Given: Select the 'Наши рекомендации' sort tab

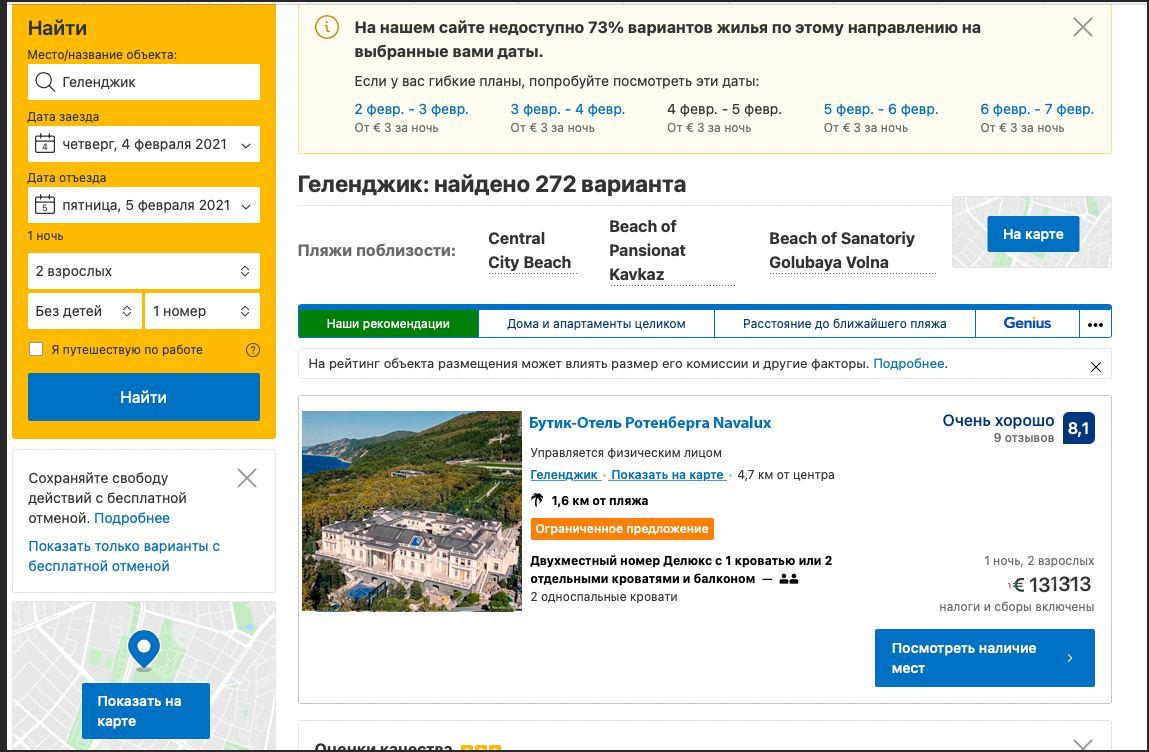Looking at the screenshot, I should (x=388, y=323).
